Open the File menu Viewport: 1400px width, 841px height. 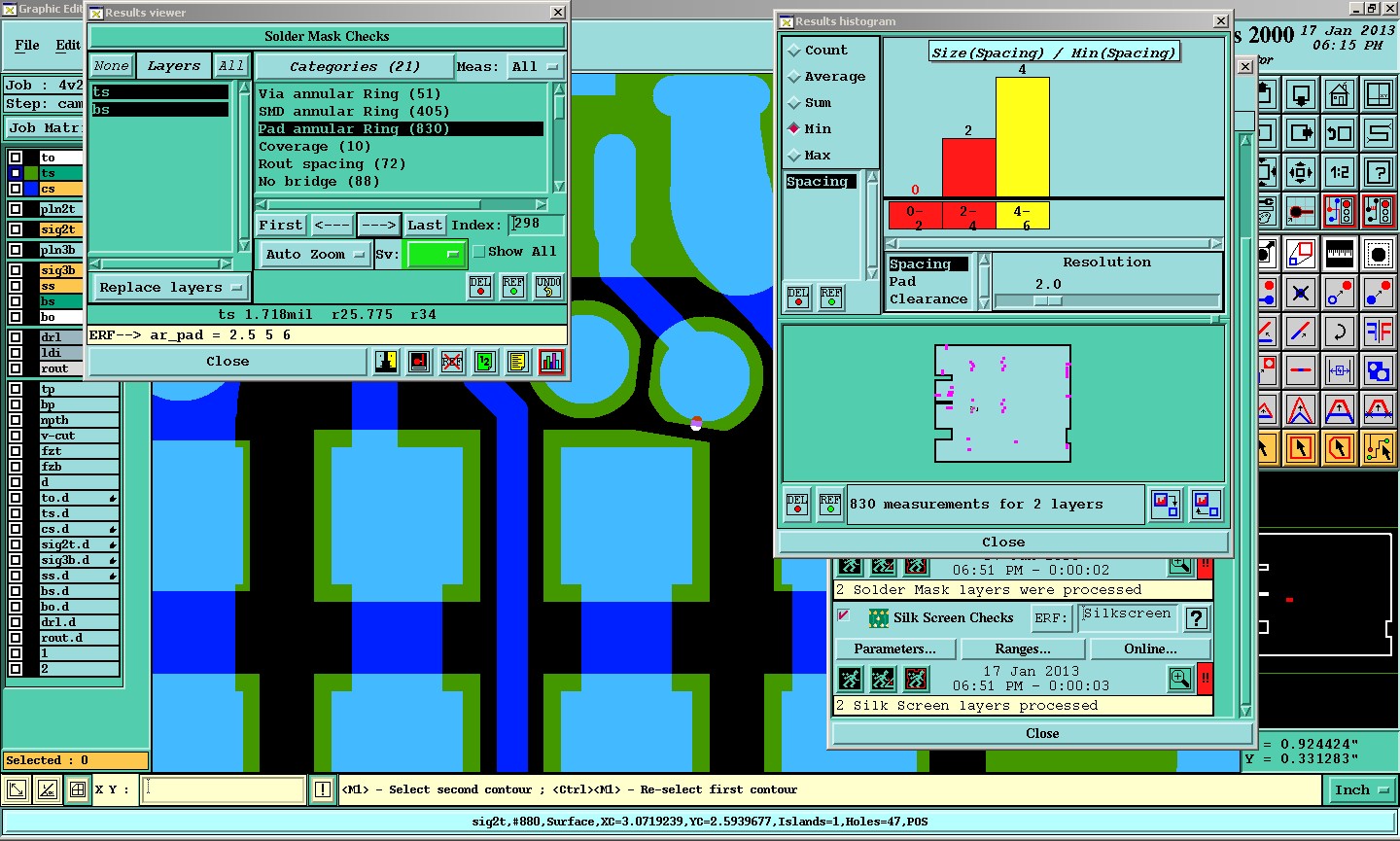pos(27,45)
